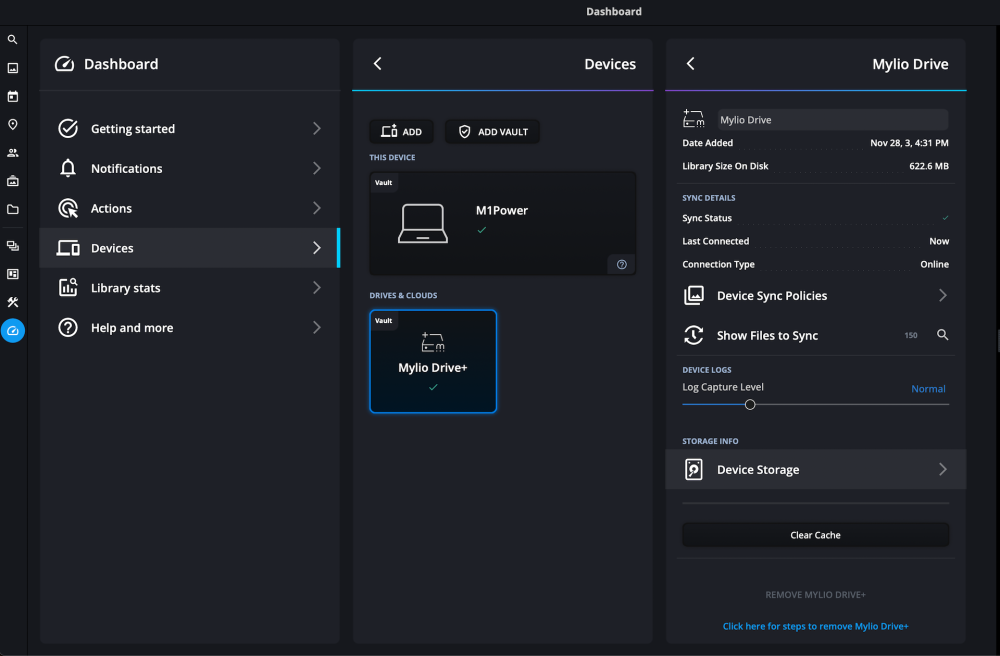The height and width of the screenshot is (656, 1000).
Task: Open Library stats menu item
Action: coord(189,288)
